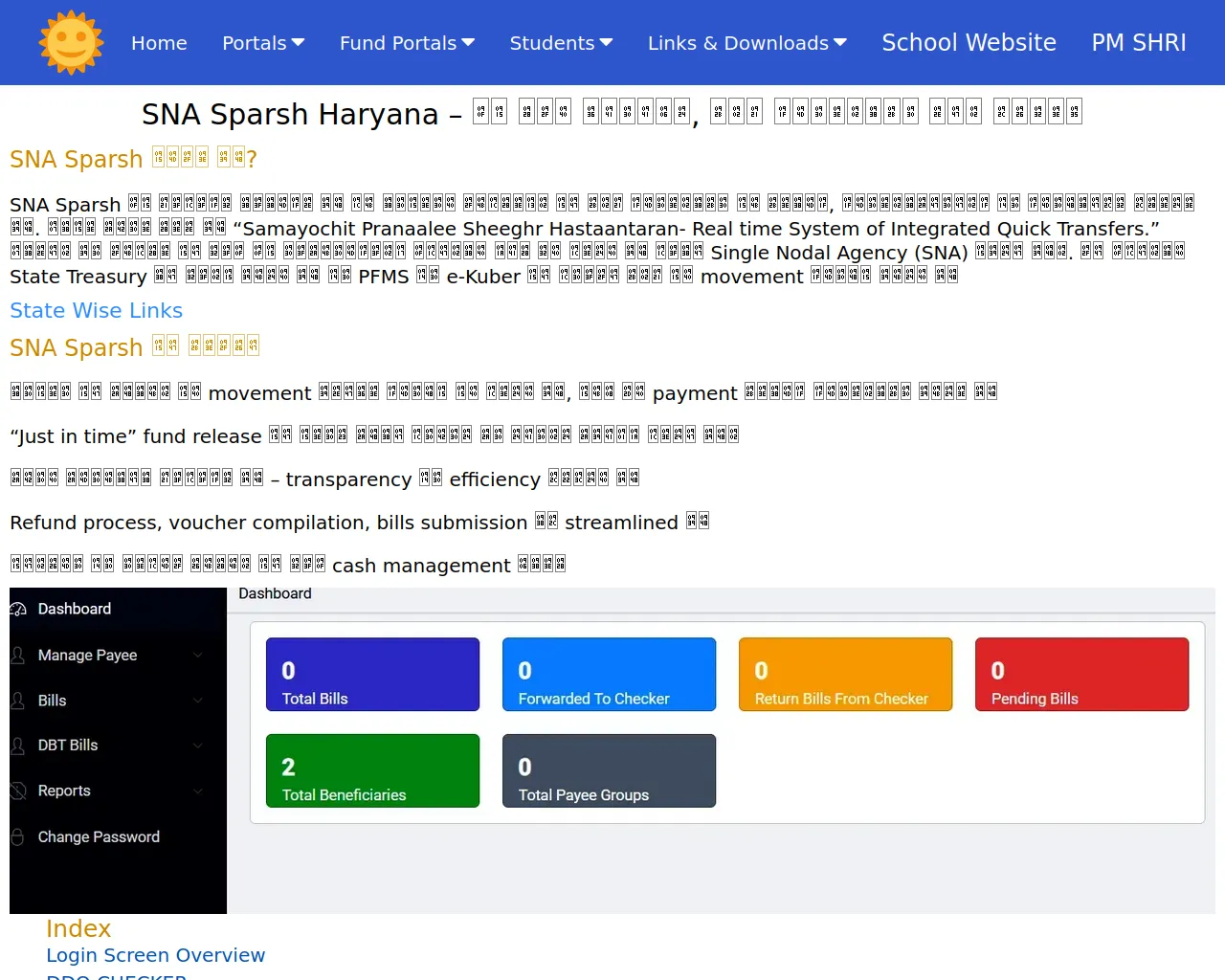This screenshot has width=1225, height=980.
Task: Click the Change Password lock icon
Action: (18, 836)
